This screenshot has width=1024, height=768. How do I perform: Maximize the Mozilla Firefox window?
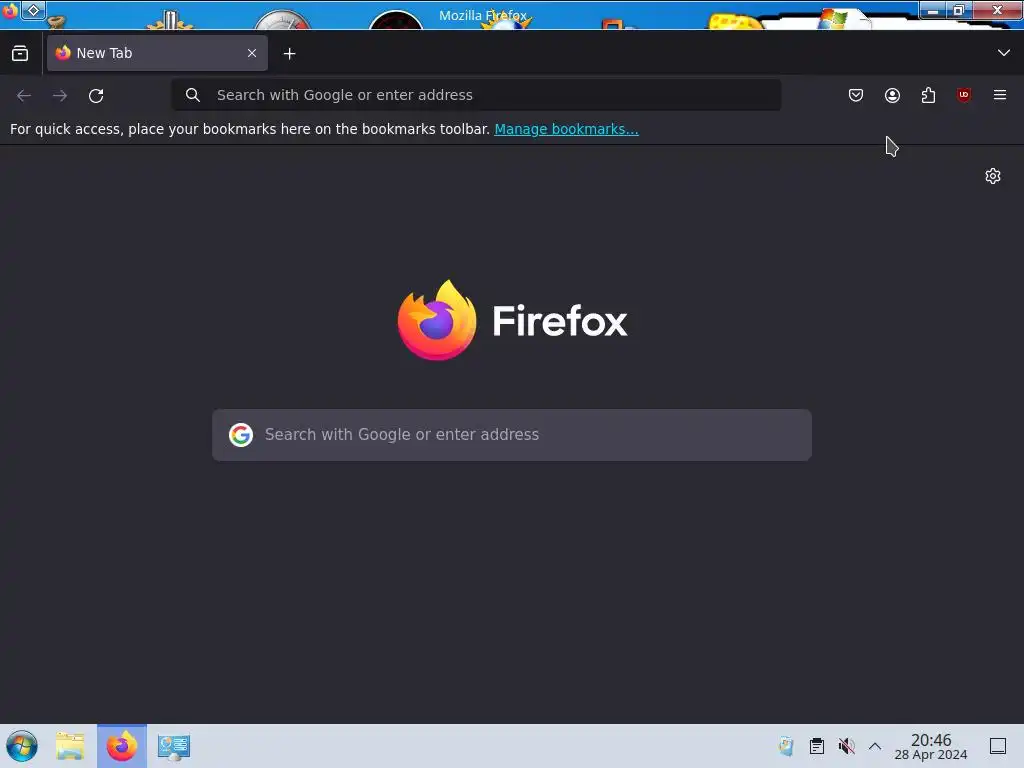point(959,10)
